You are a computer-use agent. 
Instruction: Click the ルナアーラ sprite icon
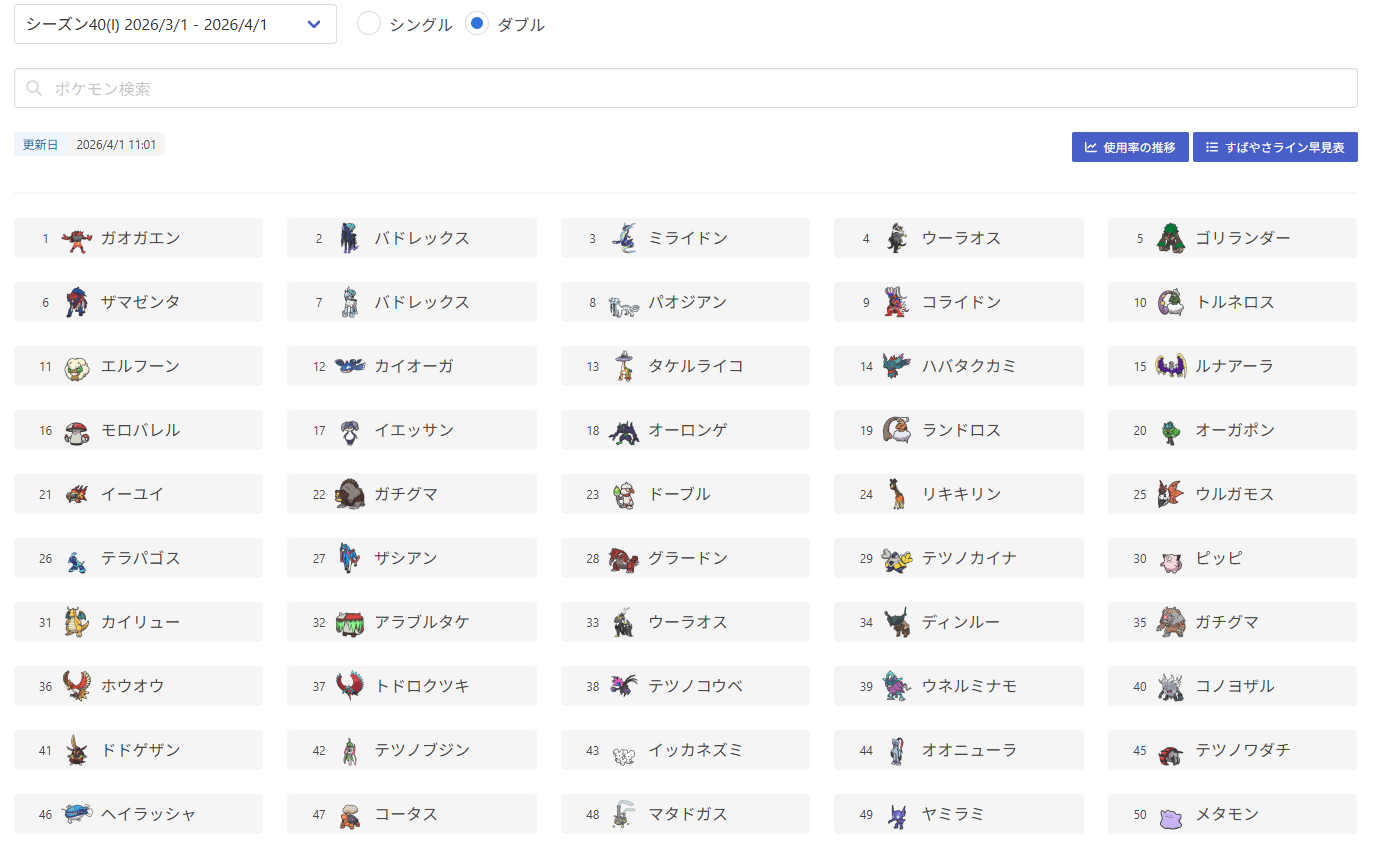tap(1171, 367)
